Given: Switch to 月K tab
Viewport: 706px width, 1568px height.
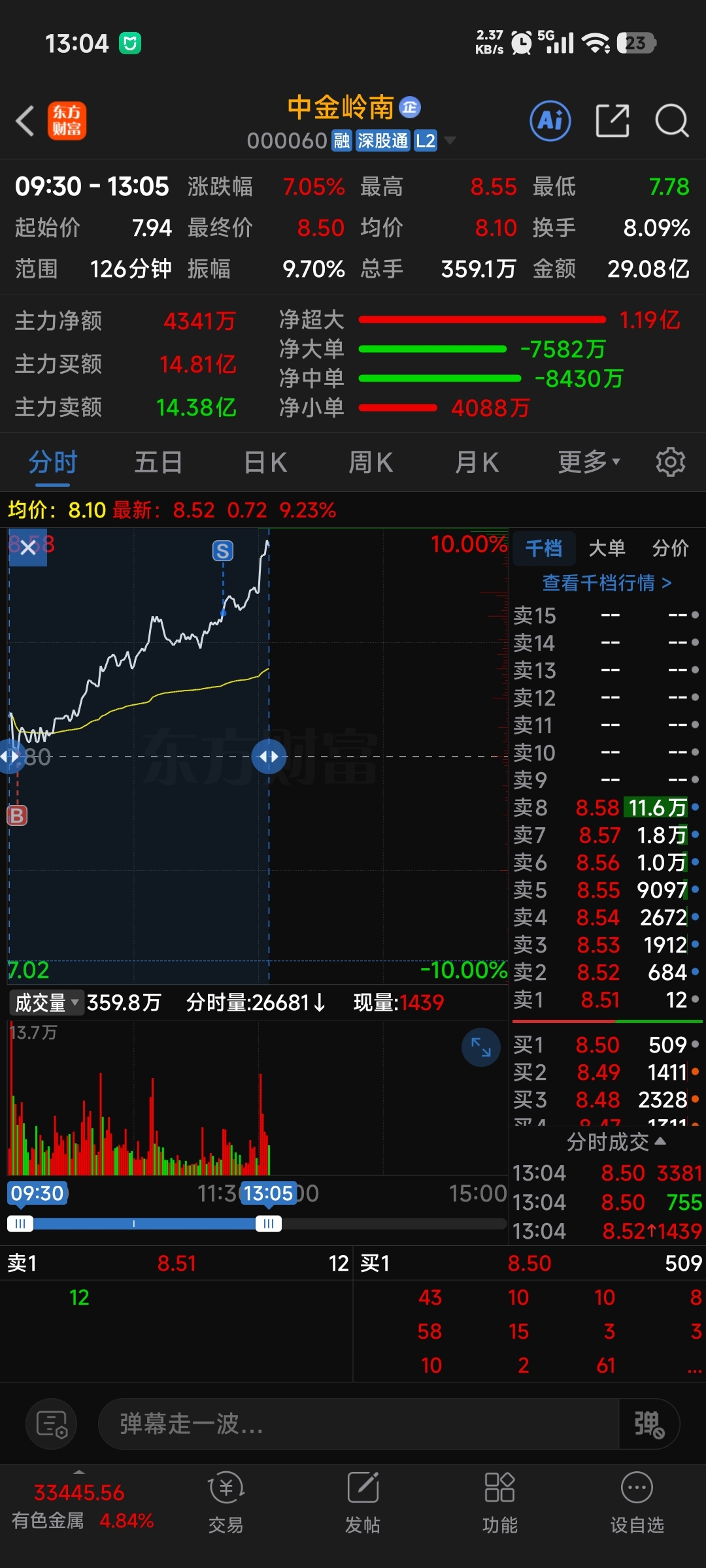Looking at the screenshot, I should pyautogui.click(x=477, y=463).
